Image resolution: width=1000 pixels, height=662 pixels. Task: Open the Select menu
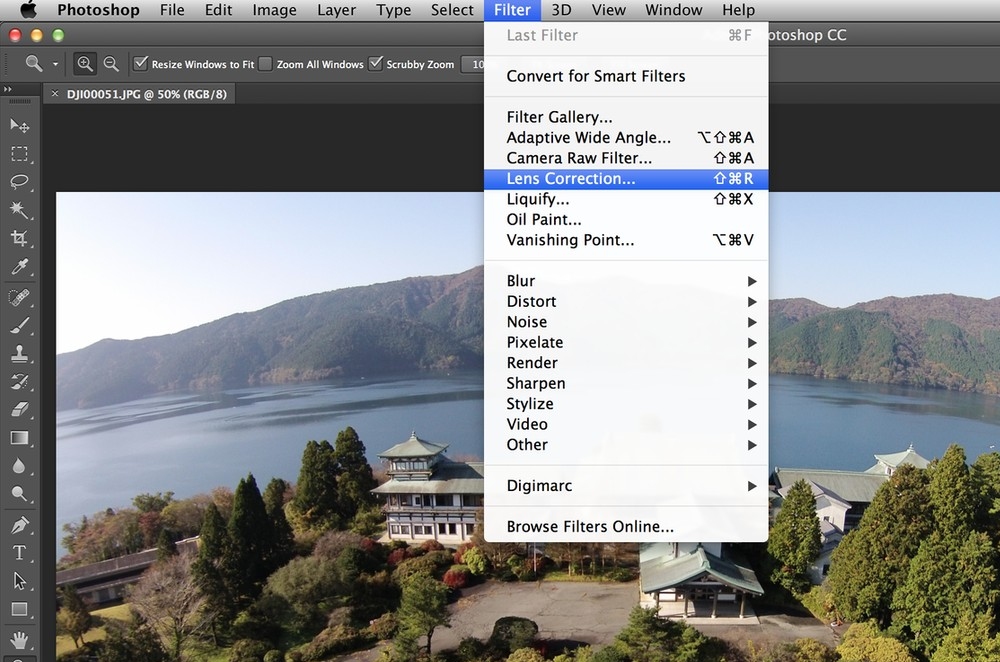[x=452, y=10]
